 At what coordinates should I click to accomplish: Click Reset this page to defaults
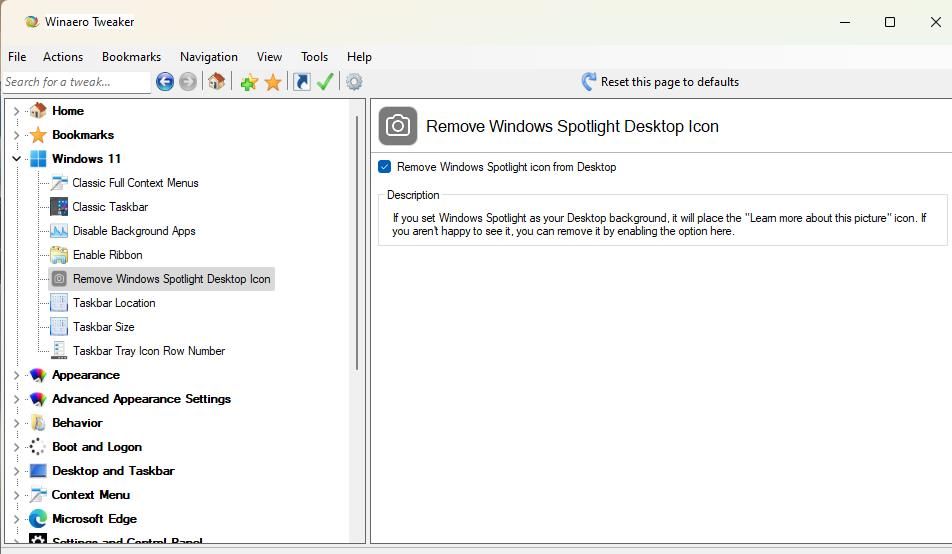point(660,81)
